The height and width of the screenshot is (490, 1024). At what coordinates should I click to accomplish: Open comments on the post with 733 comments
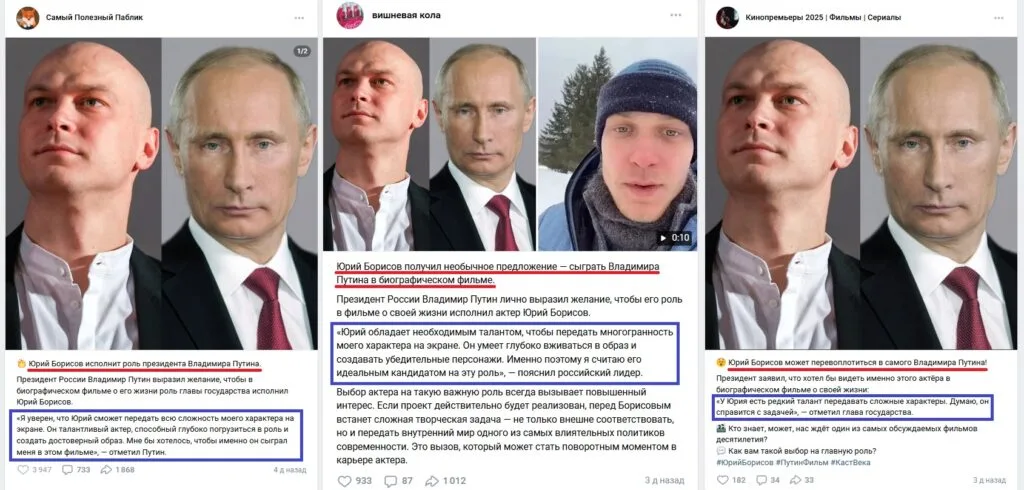(76, 469)
